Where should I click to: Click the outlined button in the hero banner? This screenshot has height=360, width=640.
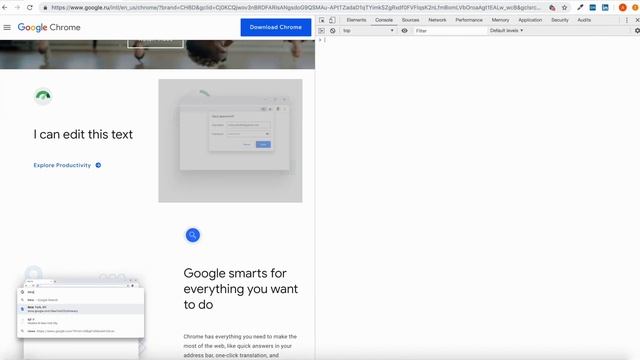156,44
